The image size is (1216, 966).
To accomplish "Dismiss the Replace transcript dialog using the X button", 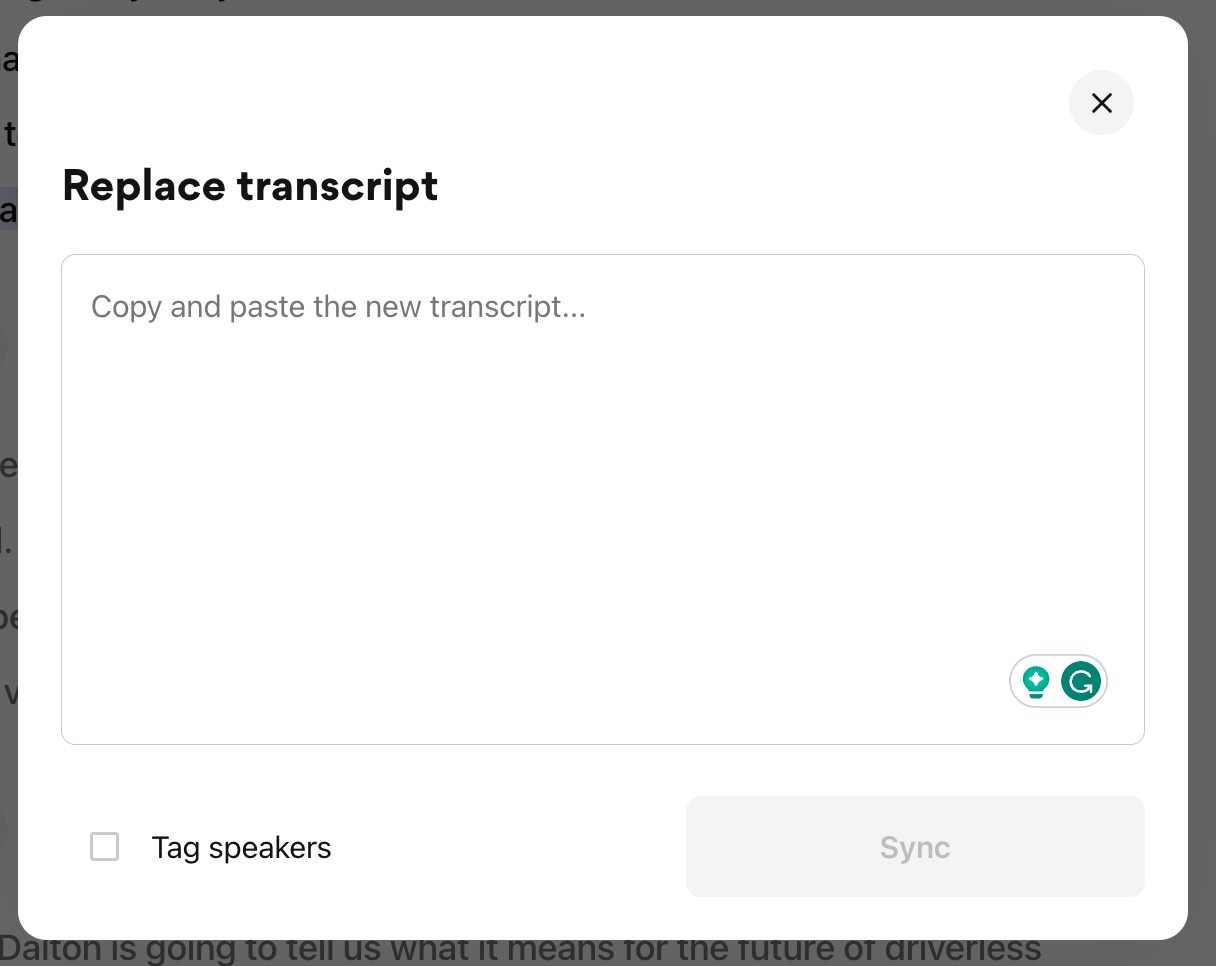I will [x=1101, y=103].
